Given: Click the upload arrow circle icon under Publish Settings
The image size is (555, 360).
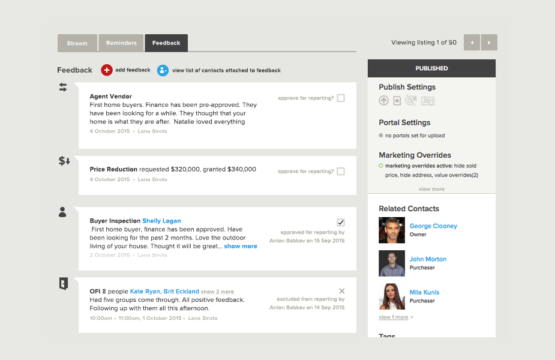Looking at the screenshot, I should (x=384, y=101).
